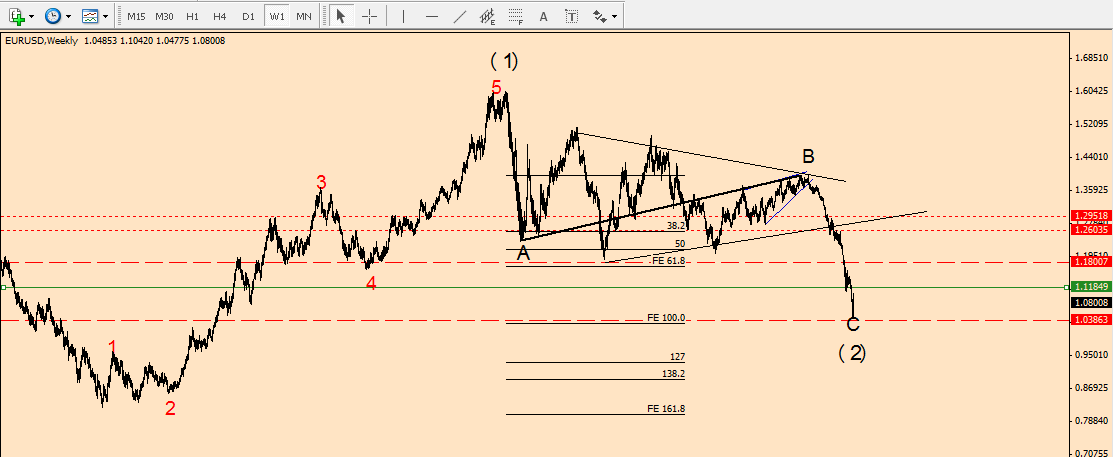Select the Vertical Line drawing tool
Image resolution: width=1113 pixels, height=457 pixels.
[x=403, y=16]
